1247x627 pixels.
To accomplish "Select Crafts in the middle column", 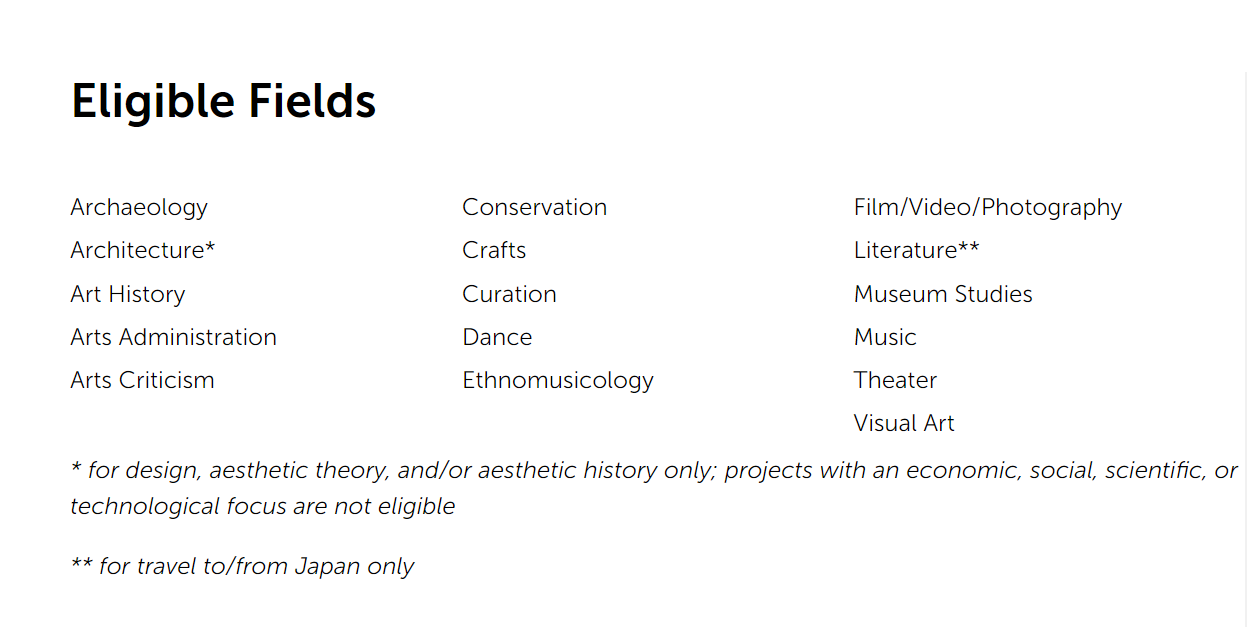I will (x=494, y=250).
